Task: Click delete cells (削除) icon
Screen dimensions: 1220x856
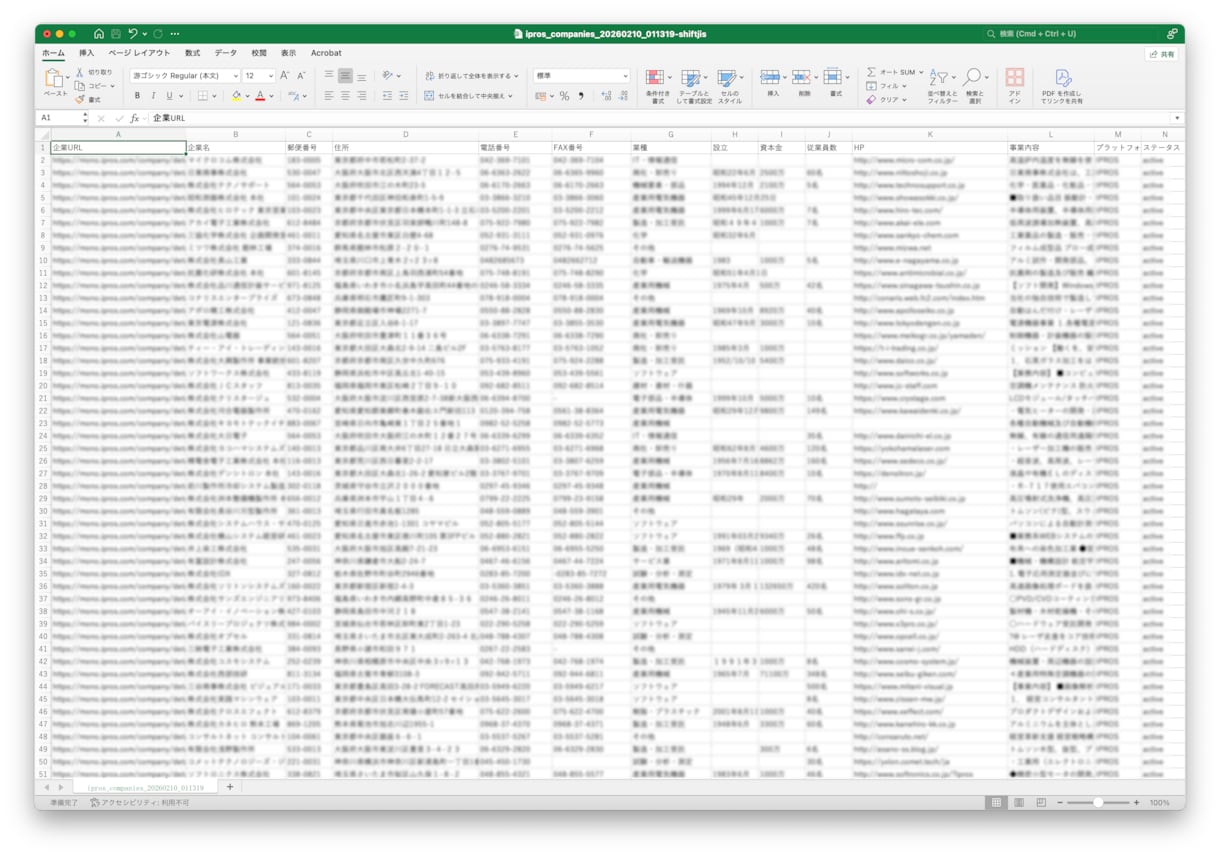Action: coord(801,77)
